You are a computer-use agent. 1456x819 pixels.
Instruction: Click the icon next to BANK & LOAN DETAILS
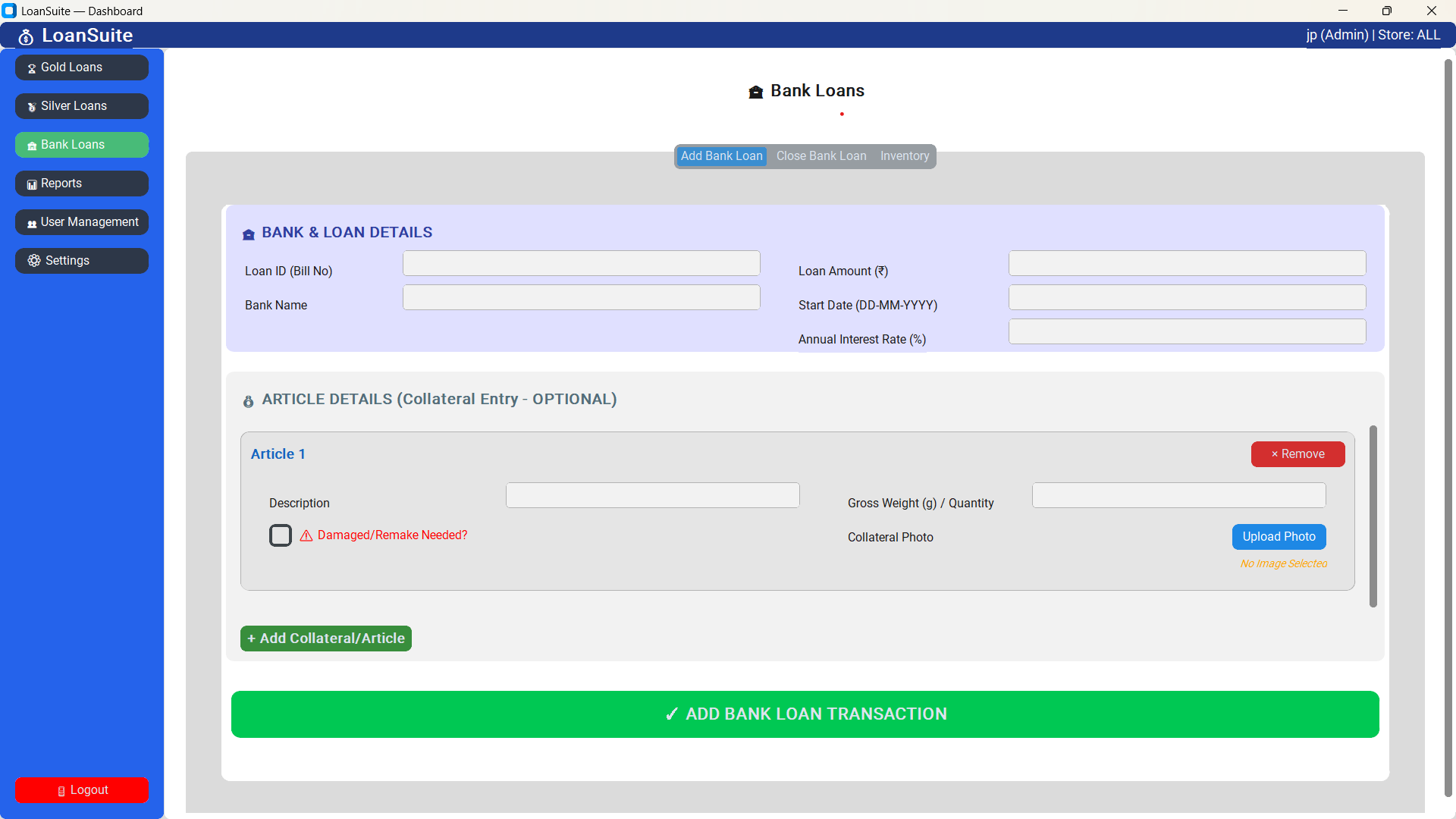[x=249, y=234]
